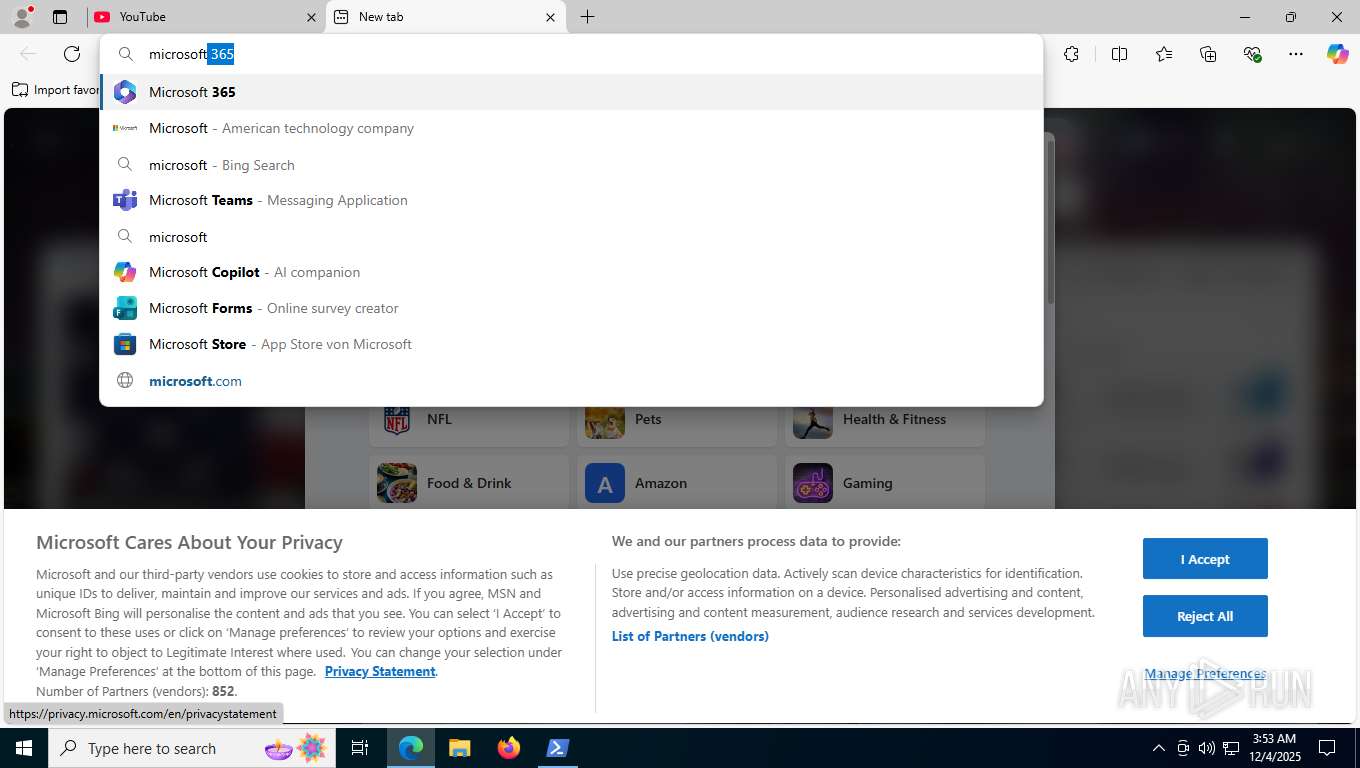The height and width of the screenshot is (768, 1360).
Task: Click the Reject All button
Action: [1205, 616]
